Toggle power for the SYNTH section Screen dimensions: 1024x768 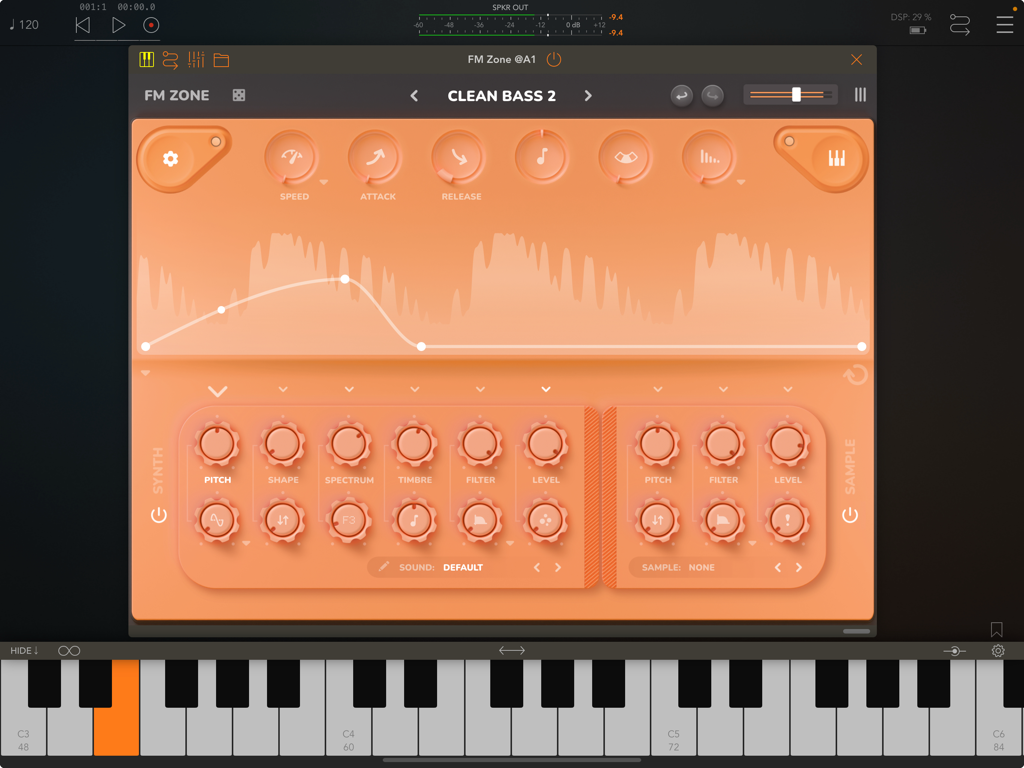coord(160,516)
